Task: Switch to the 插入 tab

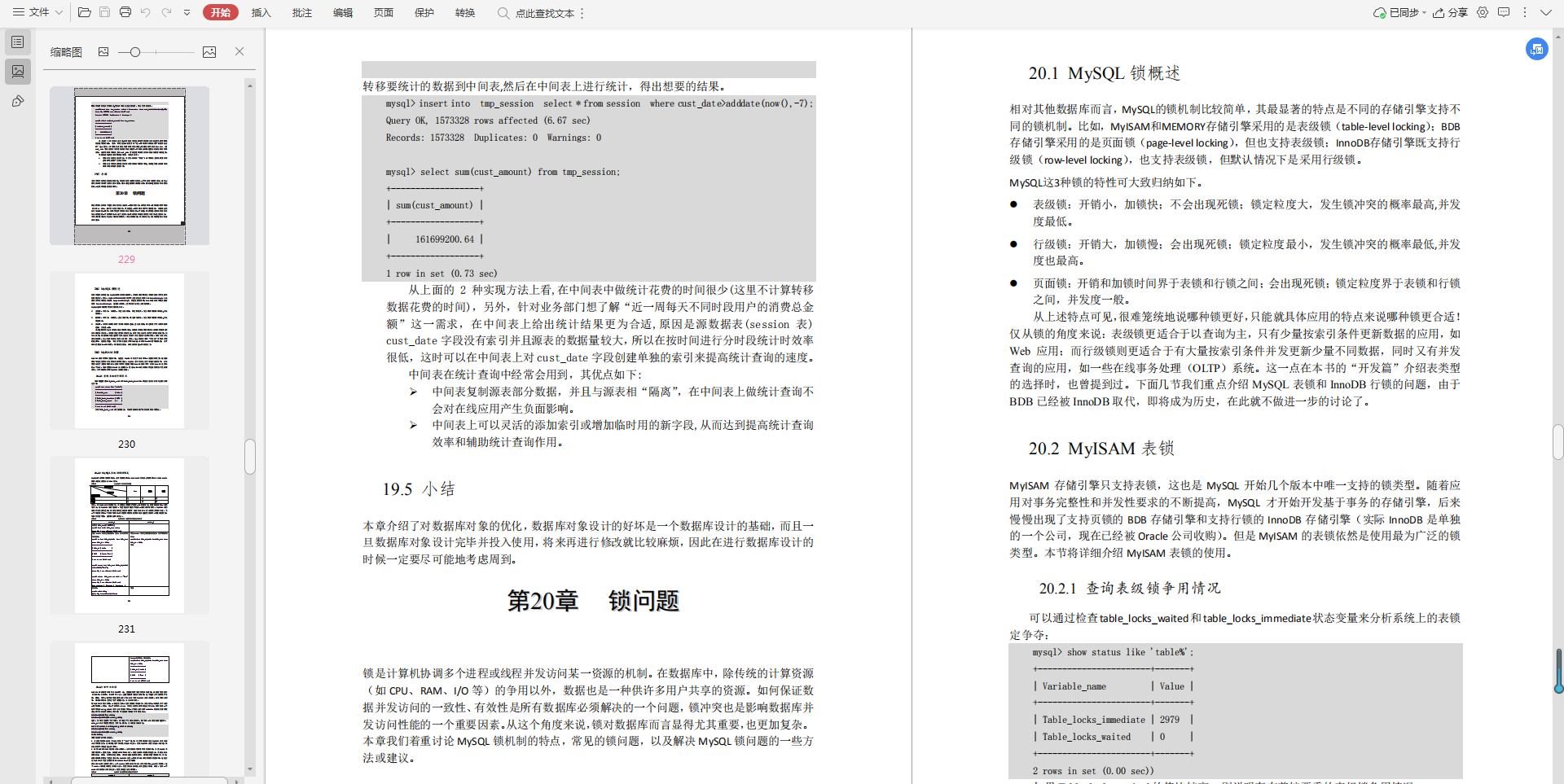Action: pyautogui.click(x=261, y=12)
